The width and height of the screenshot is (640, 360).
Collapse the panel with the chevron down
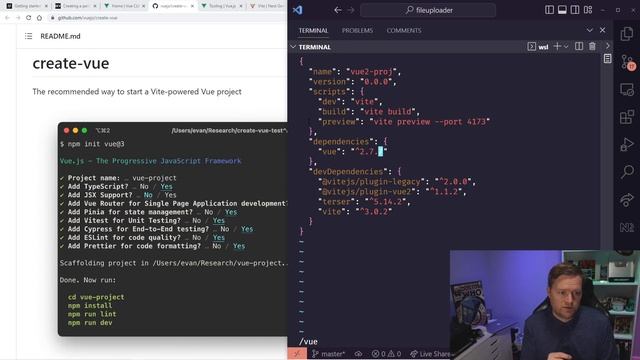point(589,30)
